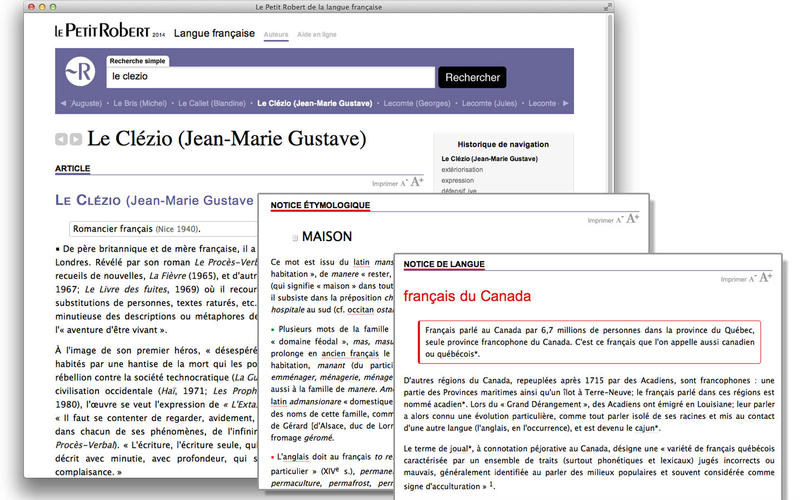The width and height of the screenshot is (800, 500).
Task: Click Imprimer in the main article
Action: 385,184
